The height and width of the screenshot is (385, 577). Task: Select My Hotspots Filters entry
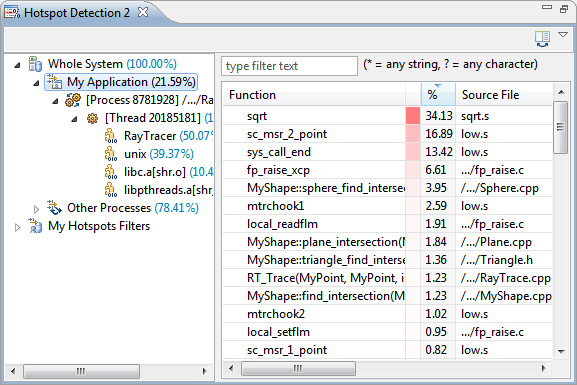(99, 226)
